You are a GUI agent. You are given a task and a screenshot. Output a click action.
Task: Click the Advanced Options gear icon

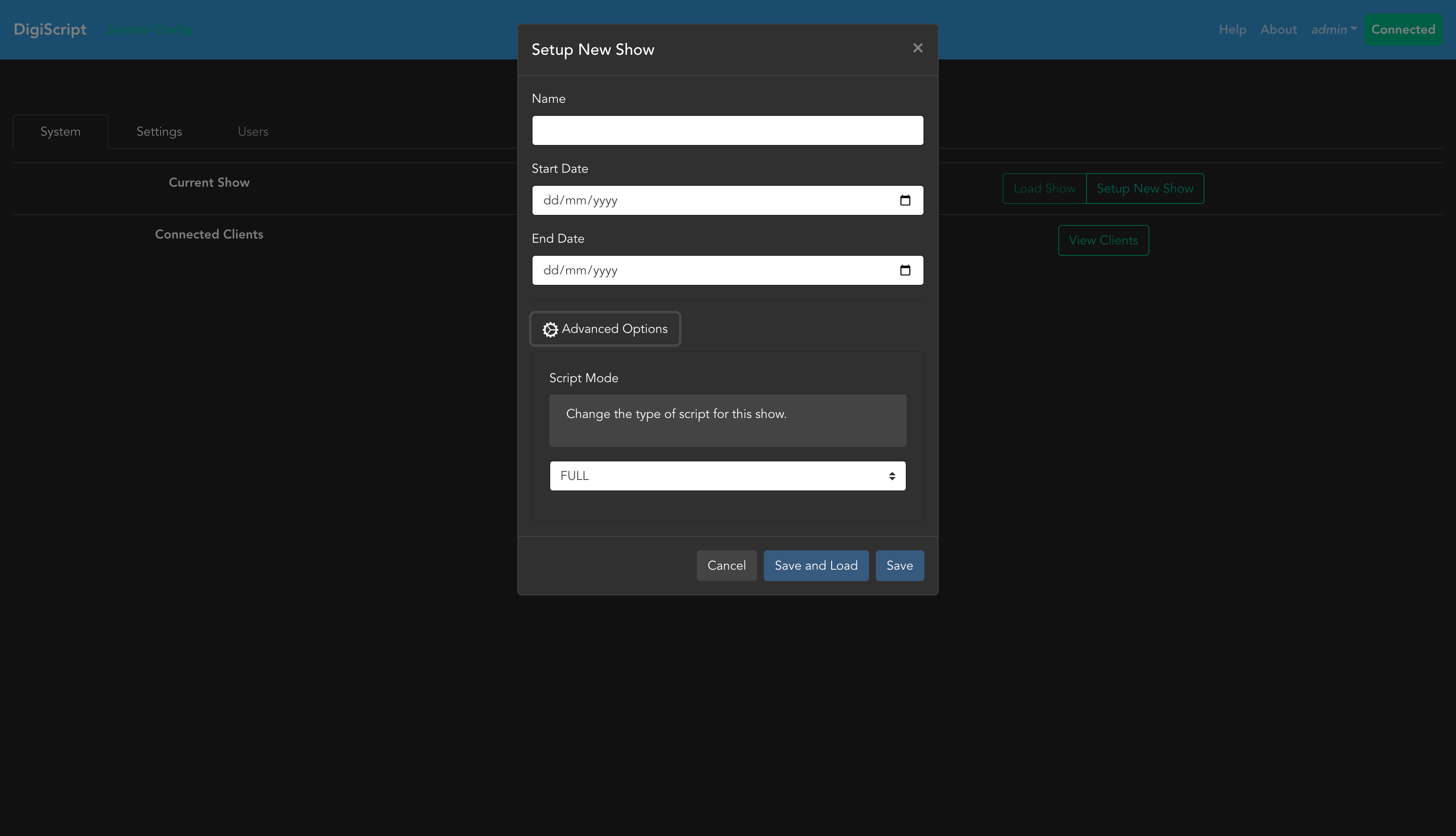tap(550, 330)
